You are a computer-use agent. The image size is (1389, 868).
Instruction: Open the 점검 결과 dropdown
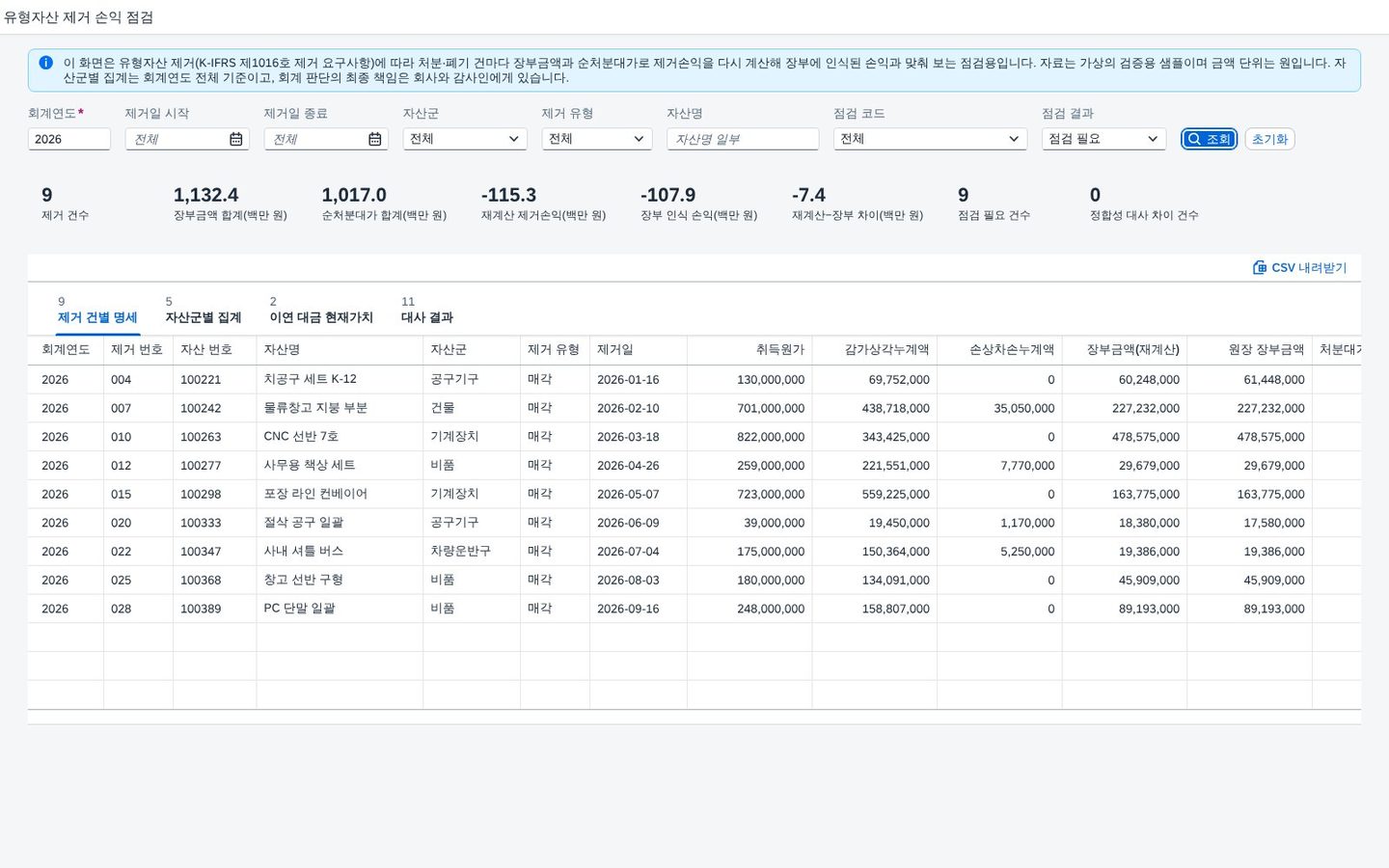click(1104, 139)
